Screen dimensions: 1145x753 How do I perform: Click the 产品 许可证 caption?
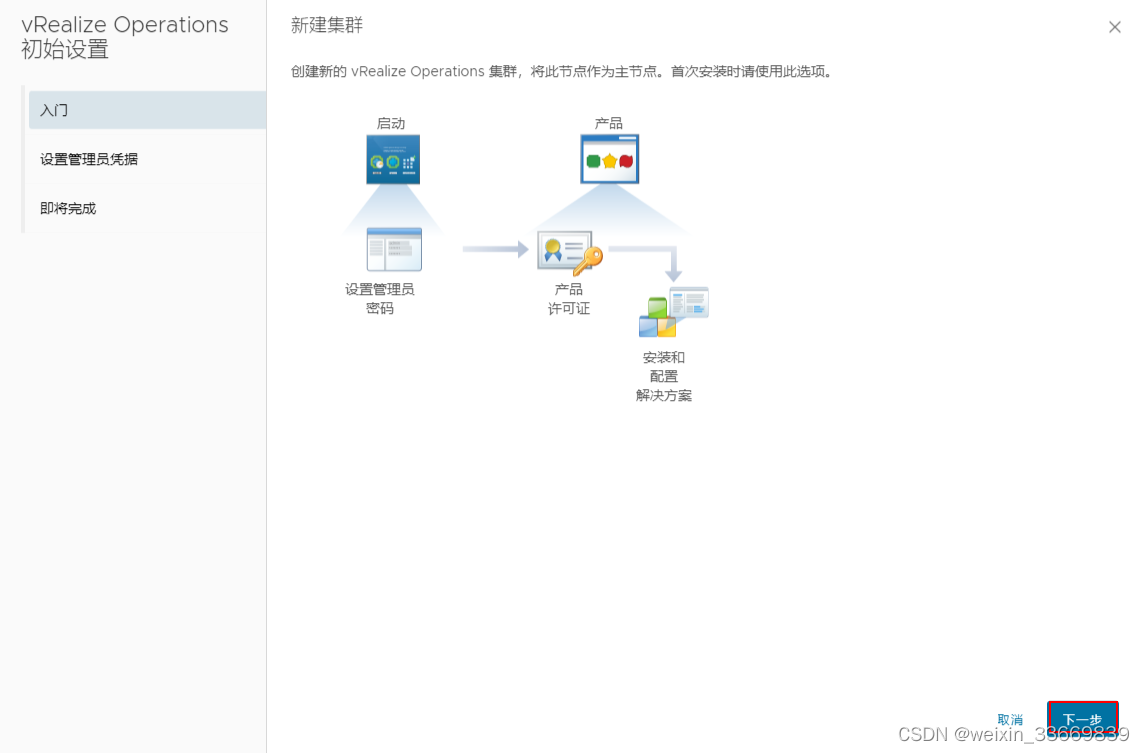pos(569,299)
